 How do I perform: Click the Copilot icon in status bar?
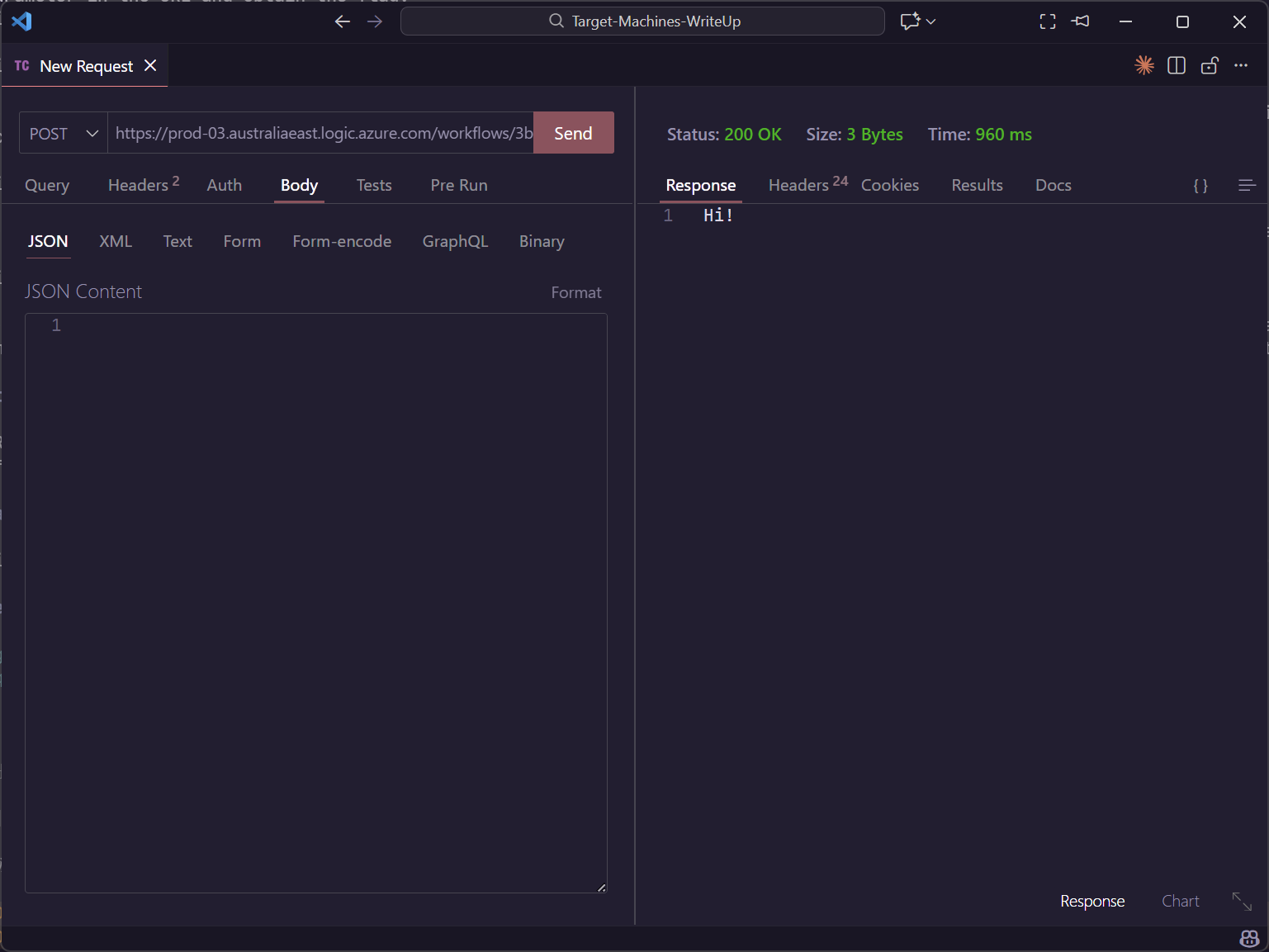point(1249,939)
